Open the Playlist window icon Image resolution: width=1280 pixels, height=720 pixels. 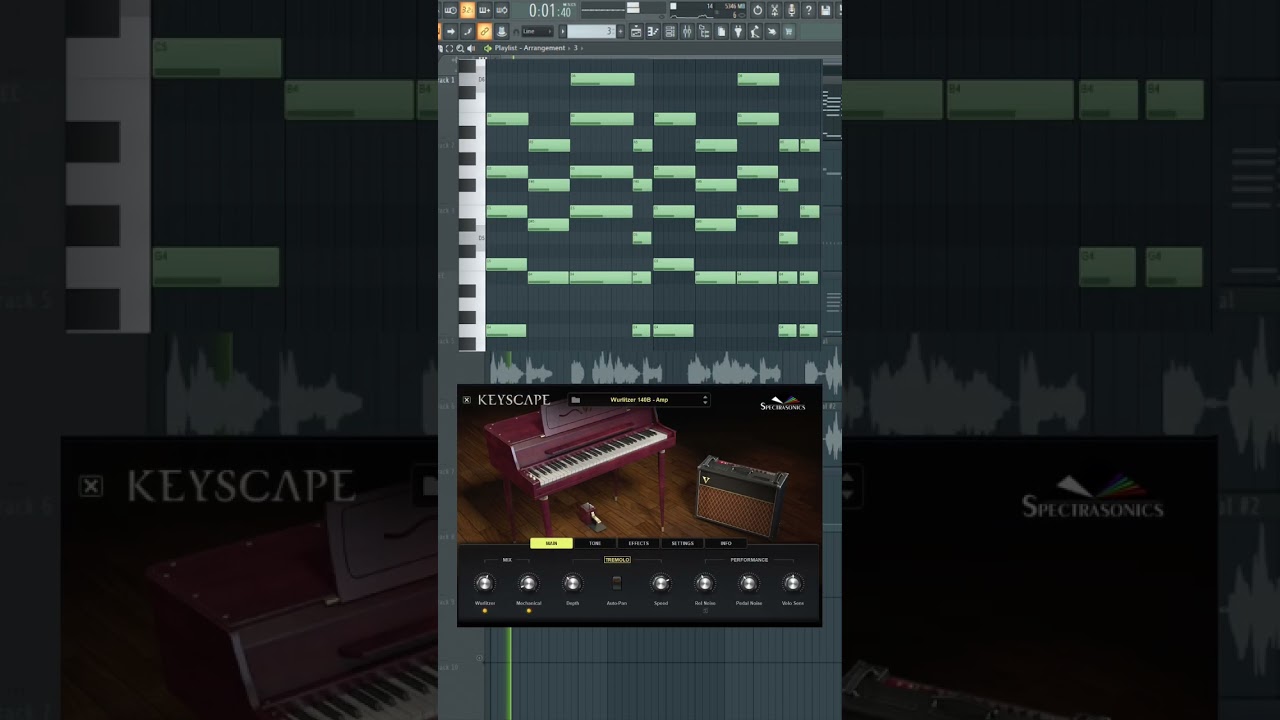636,31
